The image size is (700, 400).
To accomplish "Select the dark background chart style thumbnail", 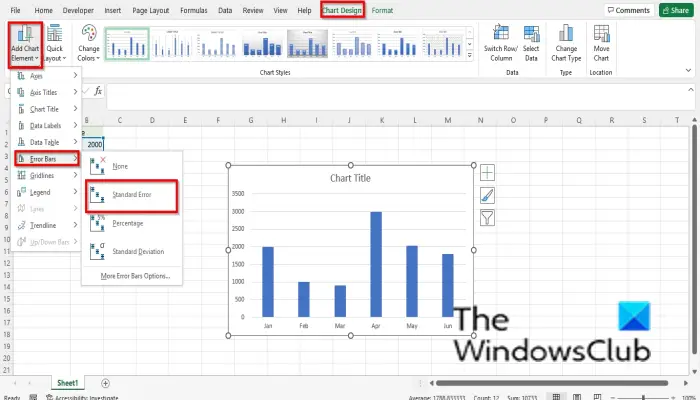I will pos(307,44).
